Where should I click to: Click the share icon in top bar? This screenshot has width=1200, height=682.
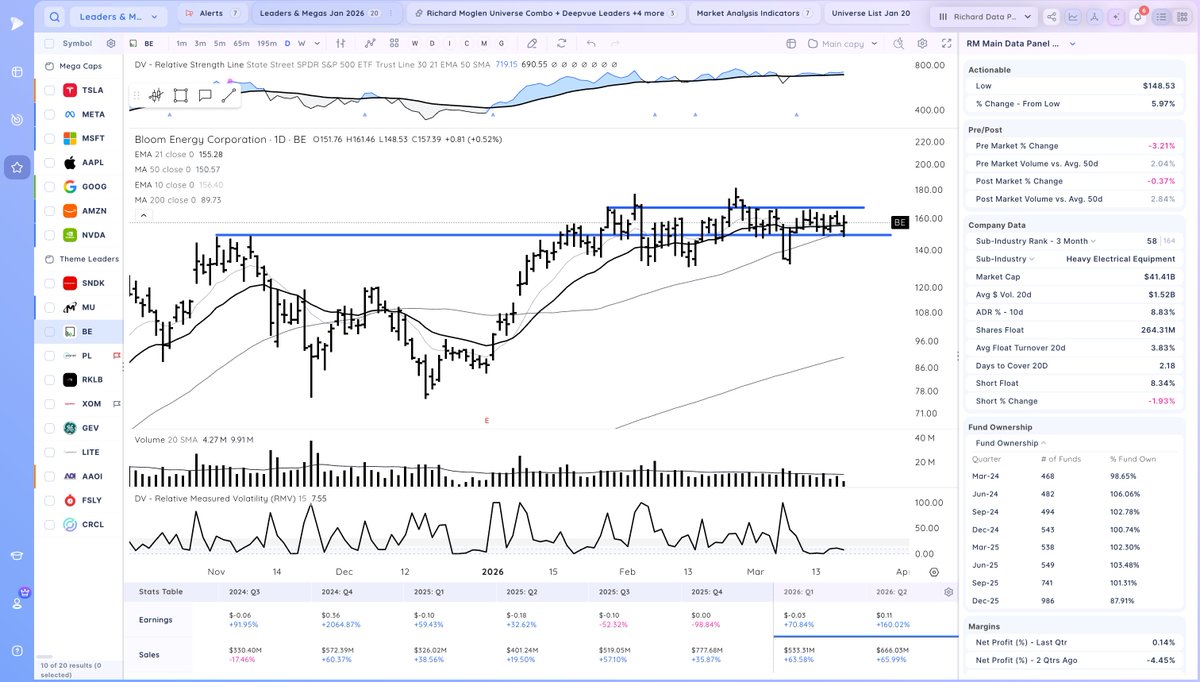tap(1051, 16)
